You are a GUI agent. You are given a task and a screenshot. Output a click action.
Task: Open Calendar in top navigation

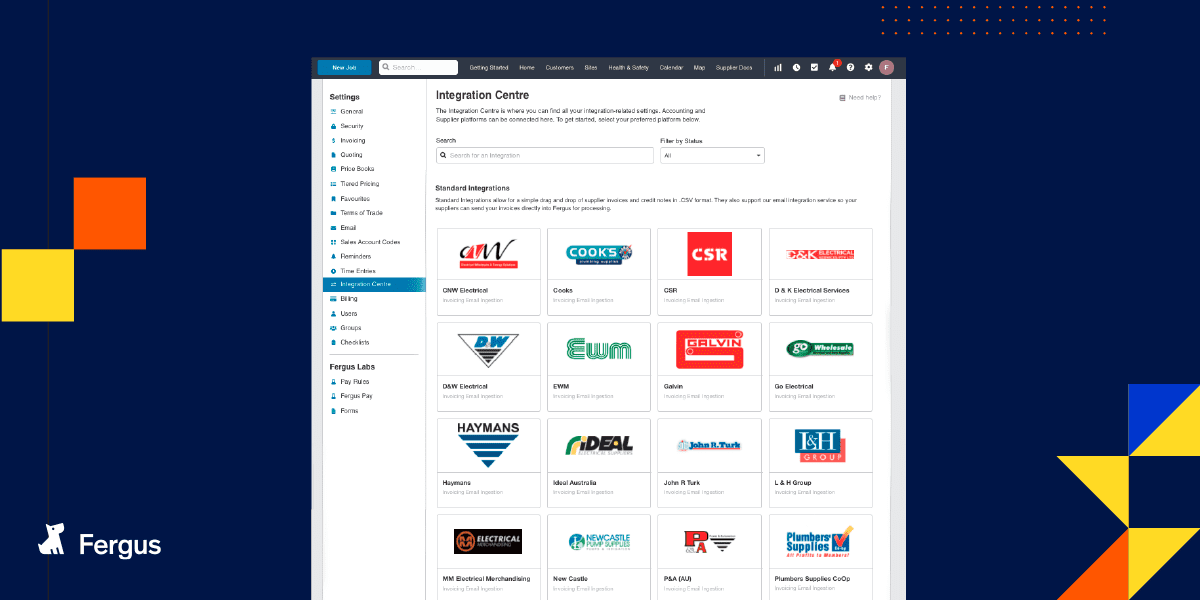click(671, 67)
